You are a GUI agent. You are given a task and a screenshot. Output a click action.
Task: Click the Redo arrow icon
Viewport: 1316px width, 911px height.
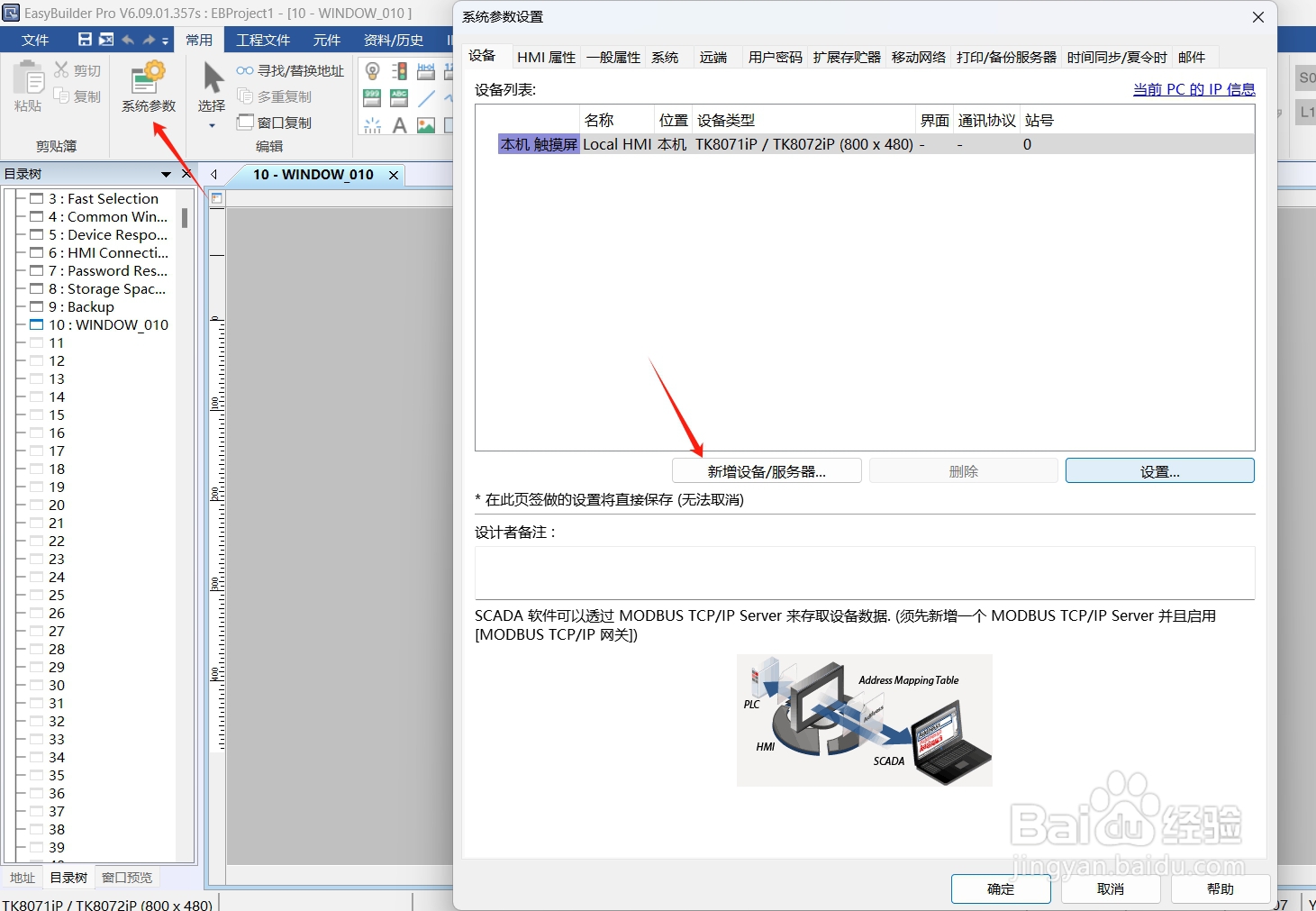coord(150,40)
